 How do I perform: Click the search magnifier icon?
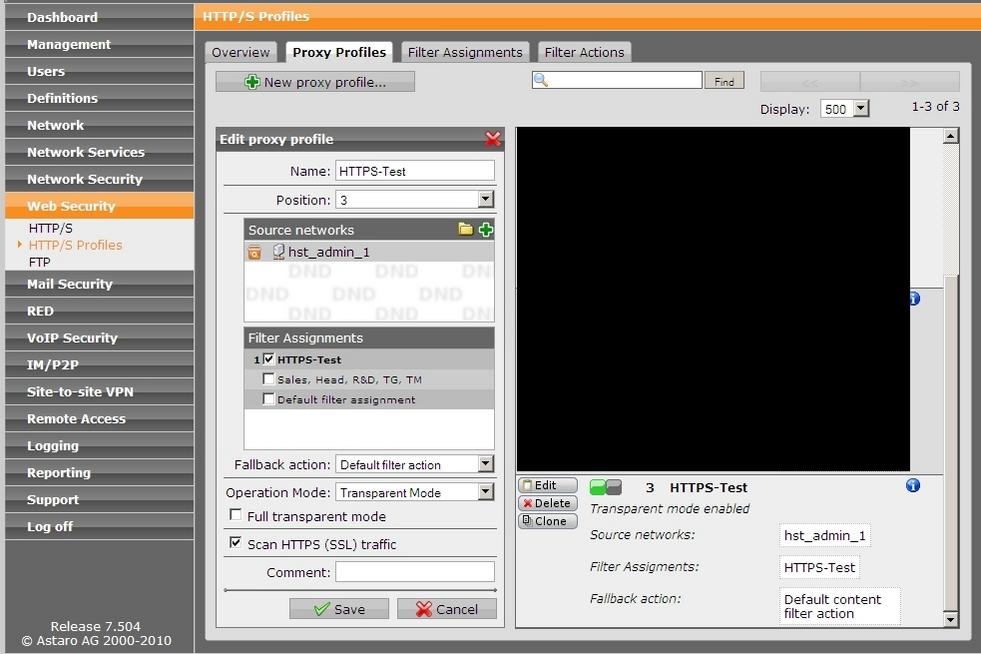click(x=541, y=80)
